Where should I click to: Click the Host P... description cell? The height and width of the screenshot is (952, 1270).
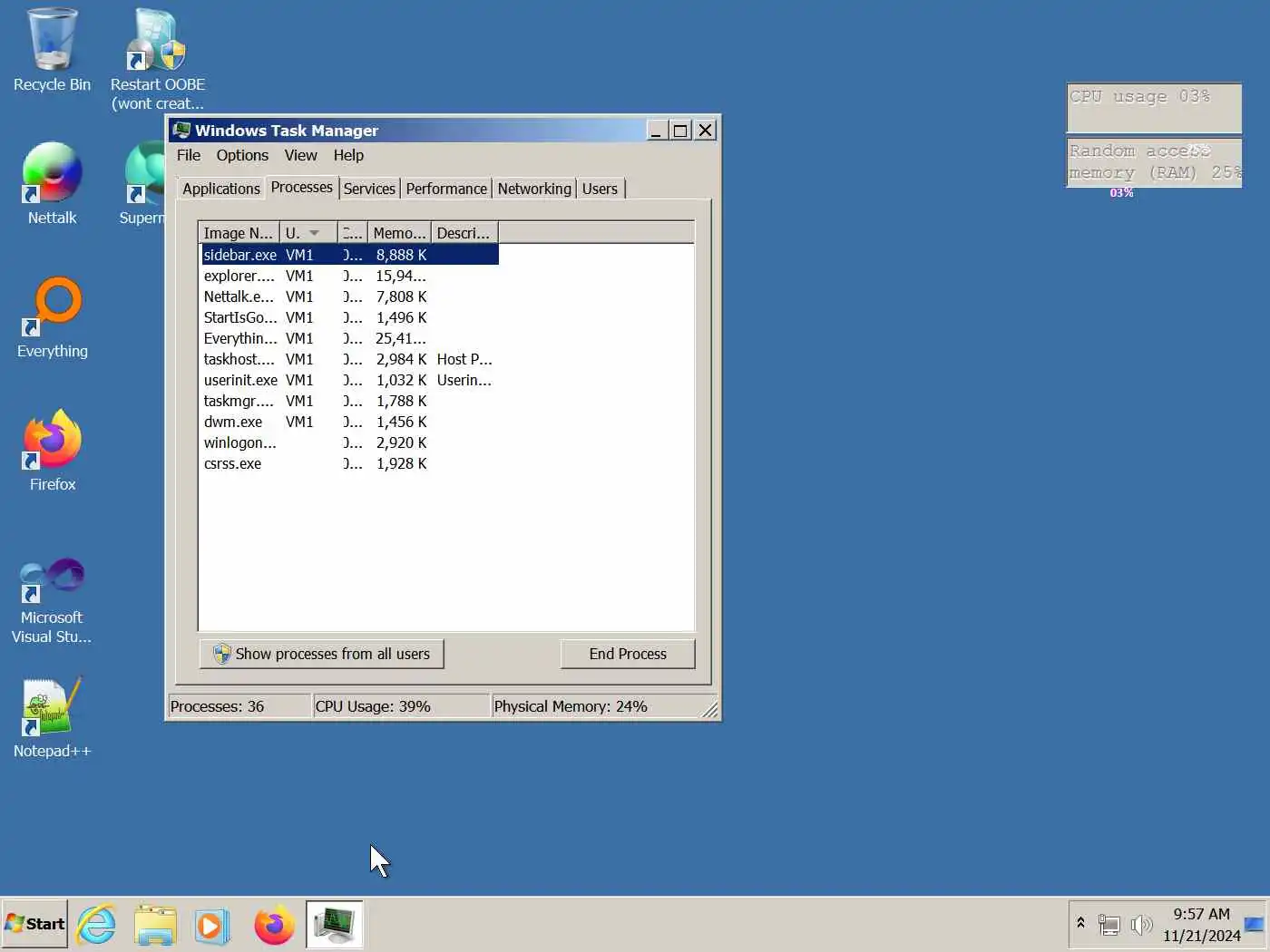pos(464,359)
